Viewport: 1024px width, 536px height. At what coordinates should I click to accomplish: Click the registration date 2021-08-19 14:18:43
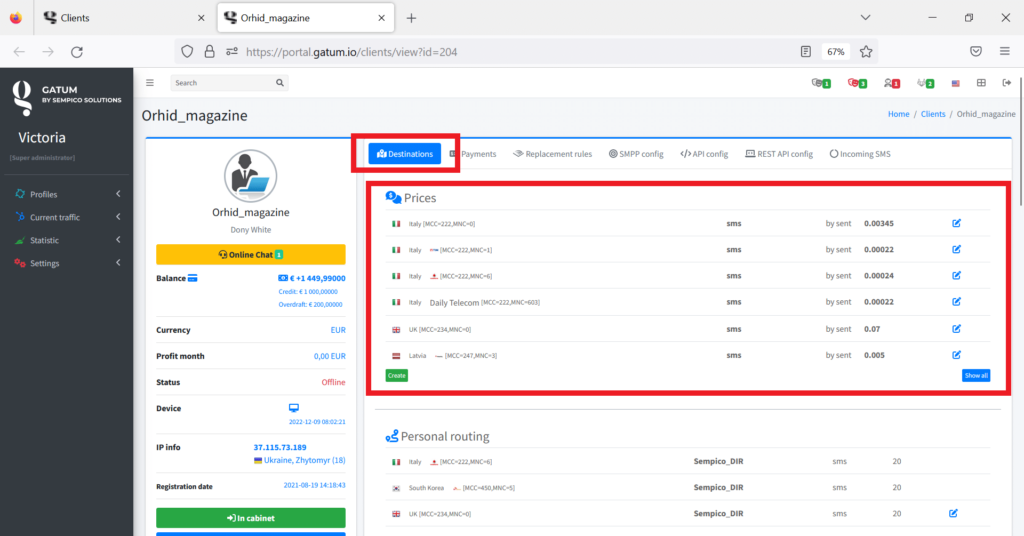point(314,486)
